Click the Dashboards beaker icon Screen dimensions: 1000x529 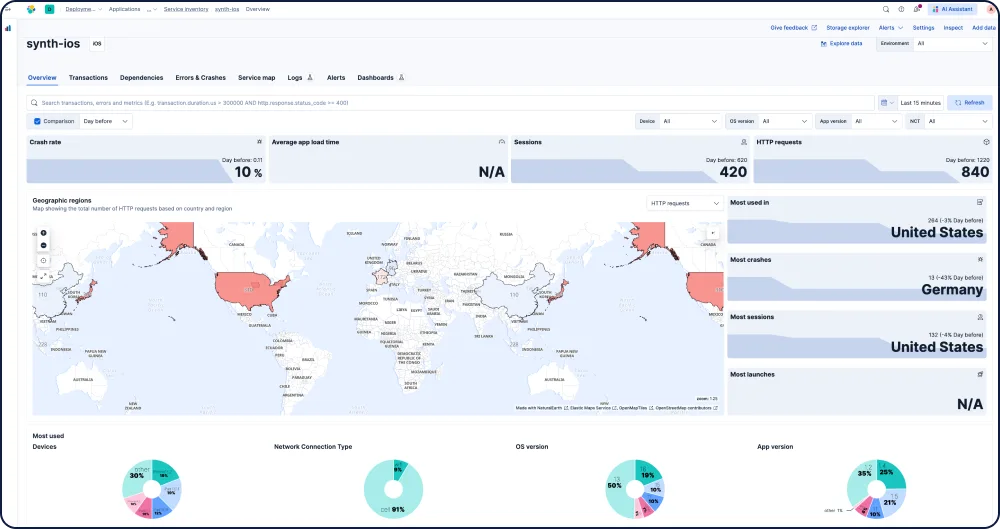[x=401, y=78]
